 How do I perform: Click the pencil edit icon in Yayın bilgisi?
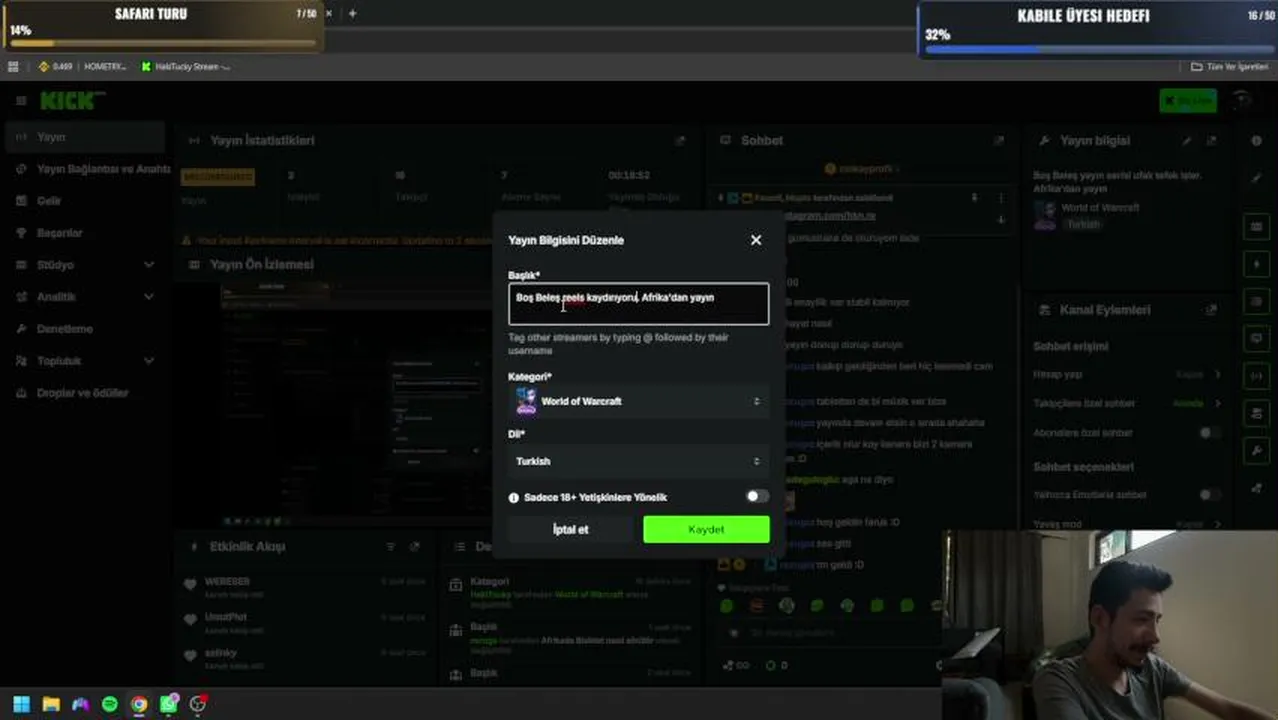(x=1187, y=141)
